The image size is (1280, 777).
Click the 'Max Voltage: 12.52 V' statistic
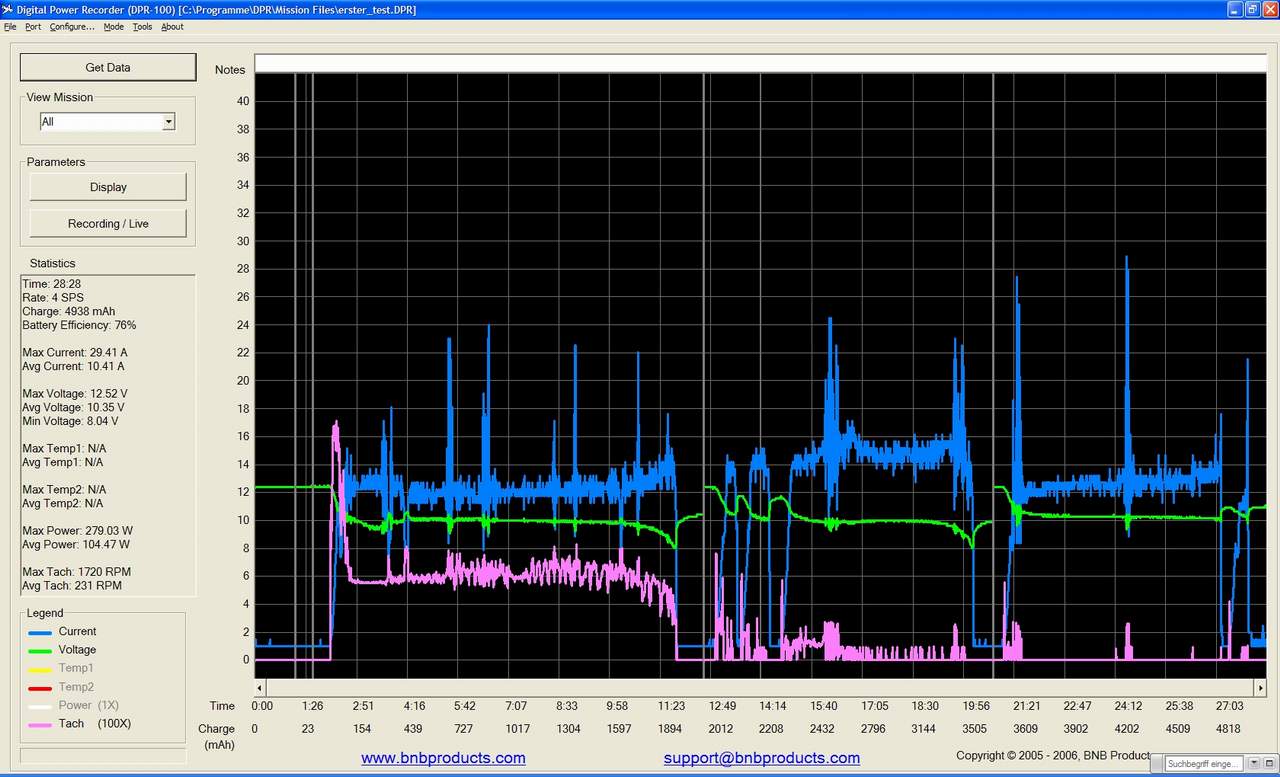coord(75,394)
